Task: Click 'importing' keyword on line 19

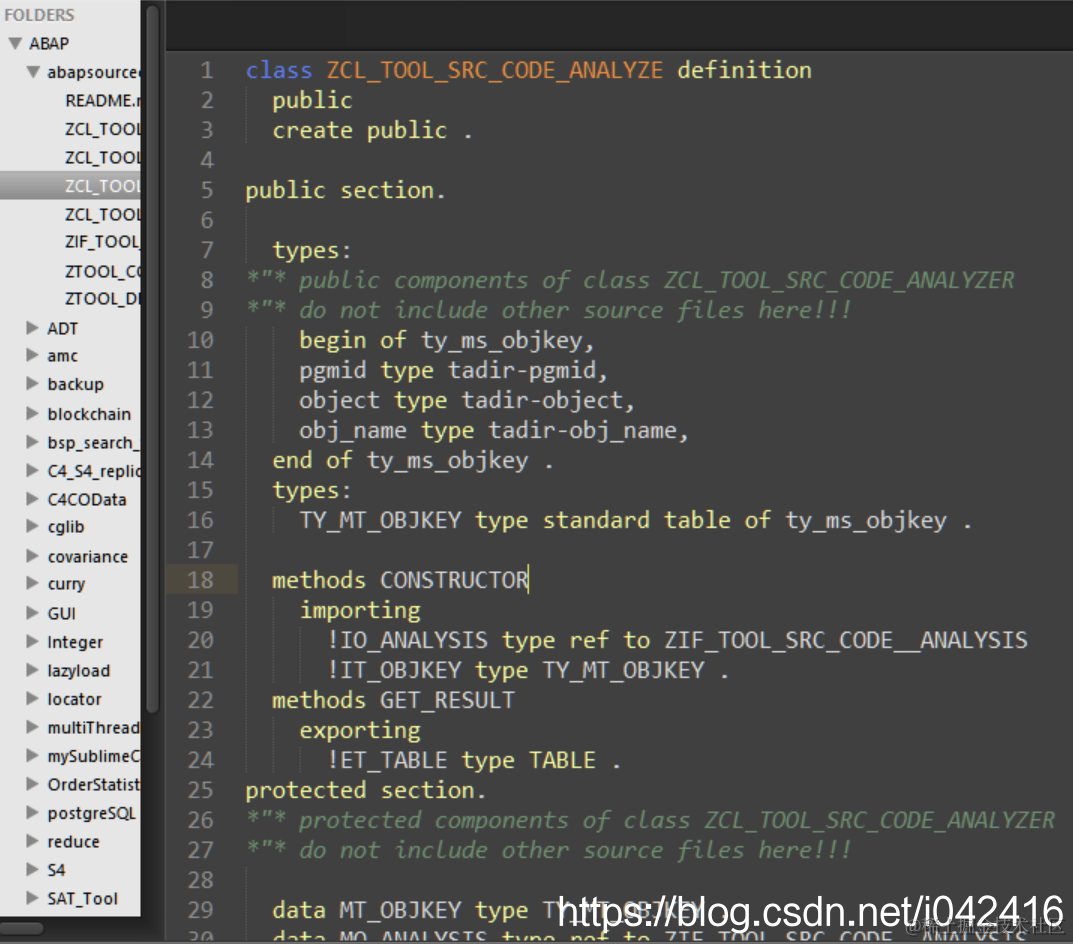Action: pos(360,611)
